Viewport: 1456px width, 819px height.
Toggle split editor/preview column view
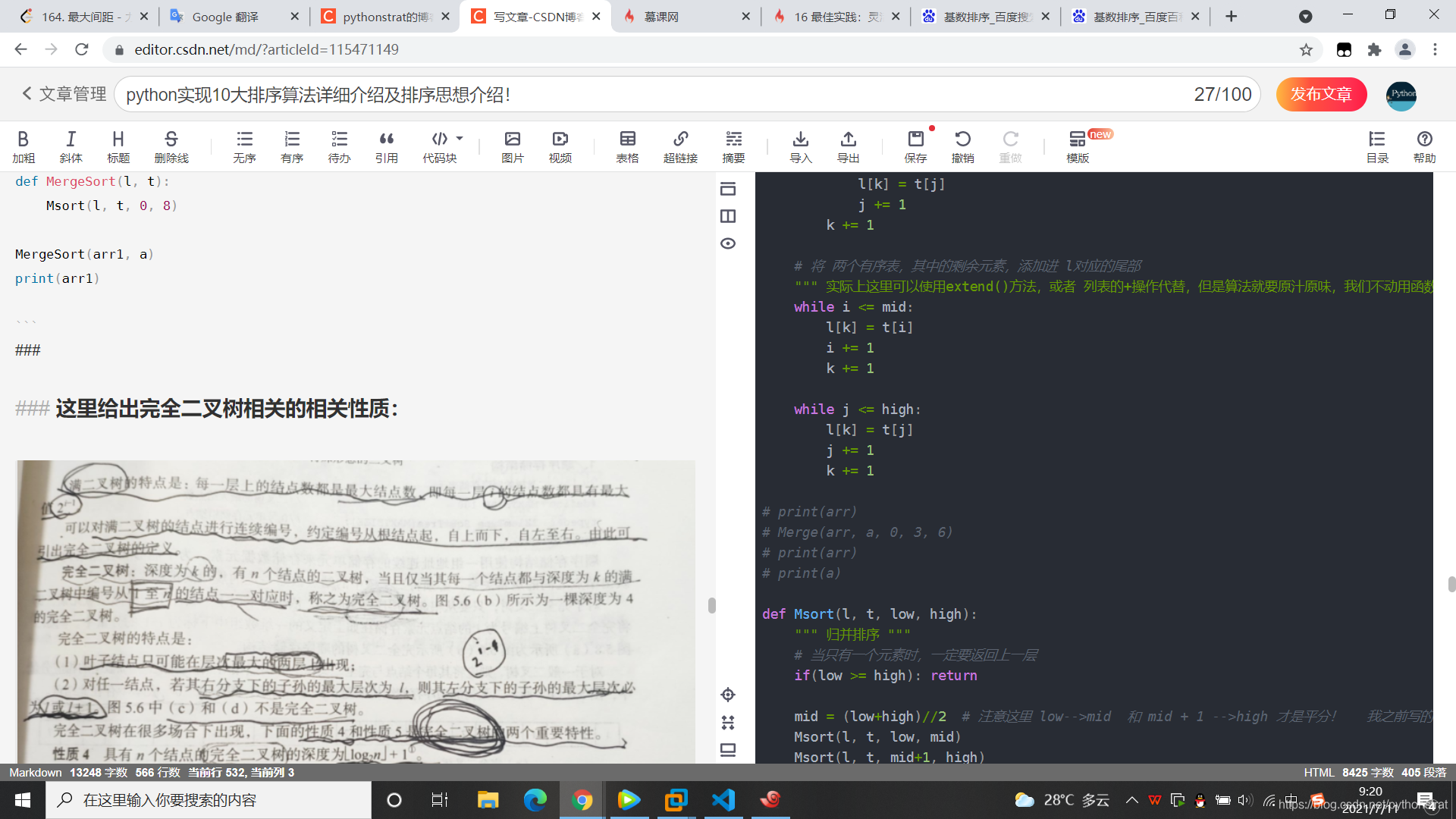728,216
